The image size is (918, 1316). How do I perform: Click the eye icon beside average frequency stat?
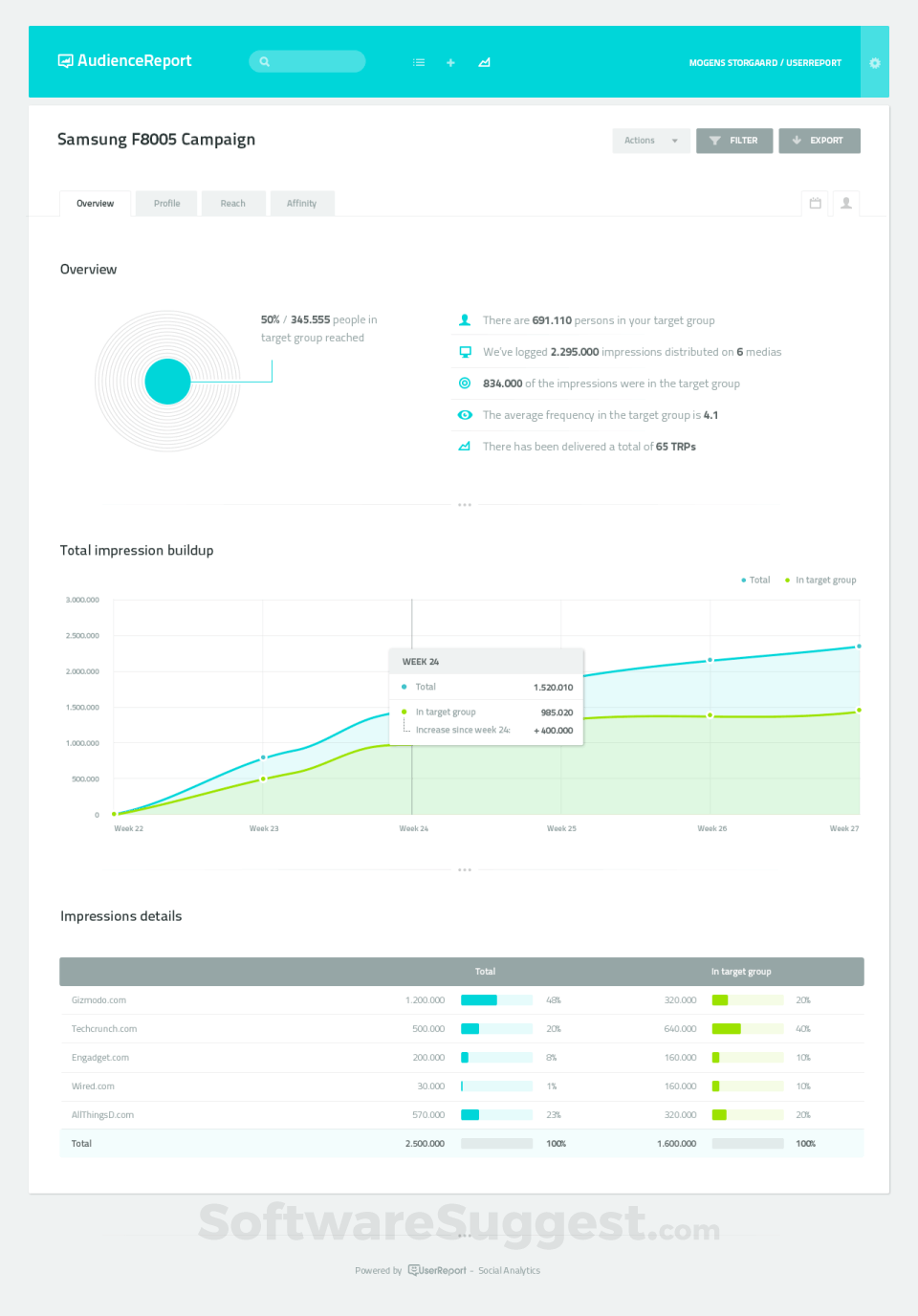pos(465,415)
